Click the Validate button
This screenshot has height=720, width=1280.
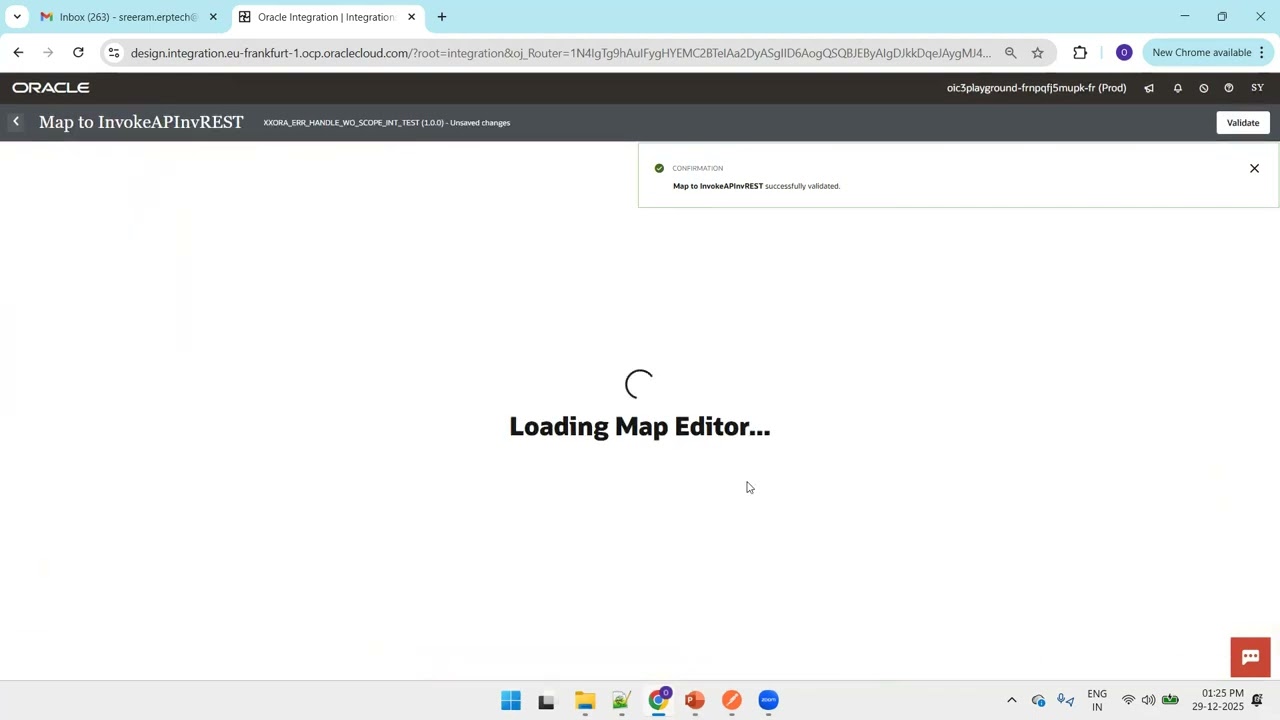point(1243,123)
